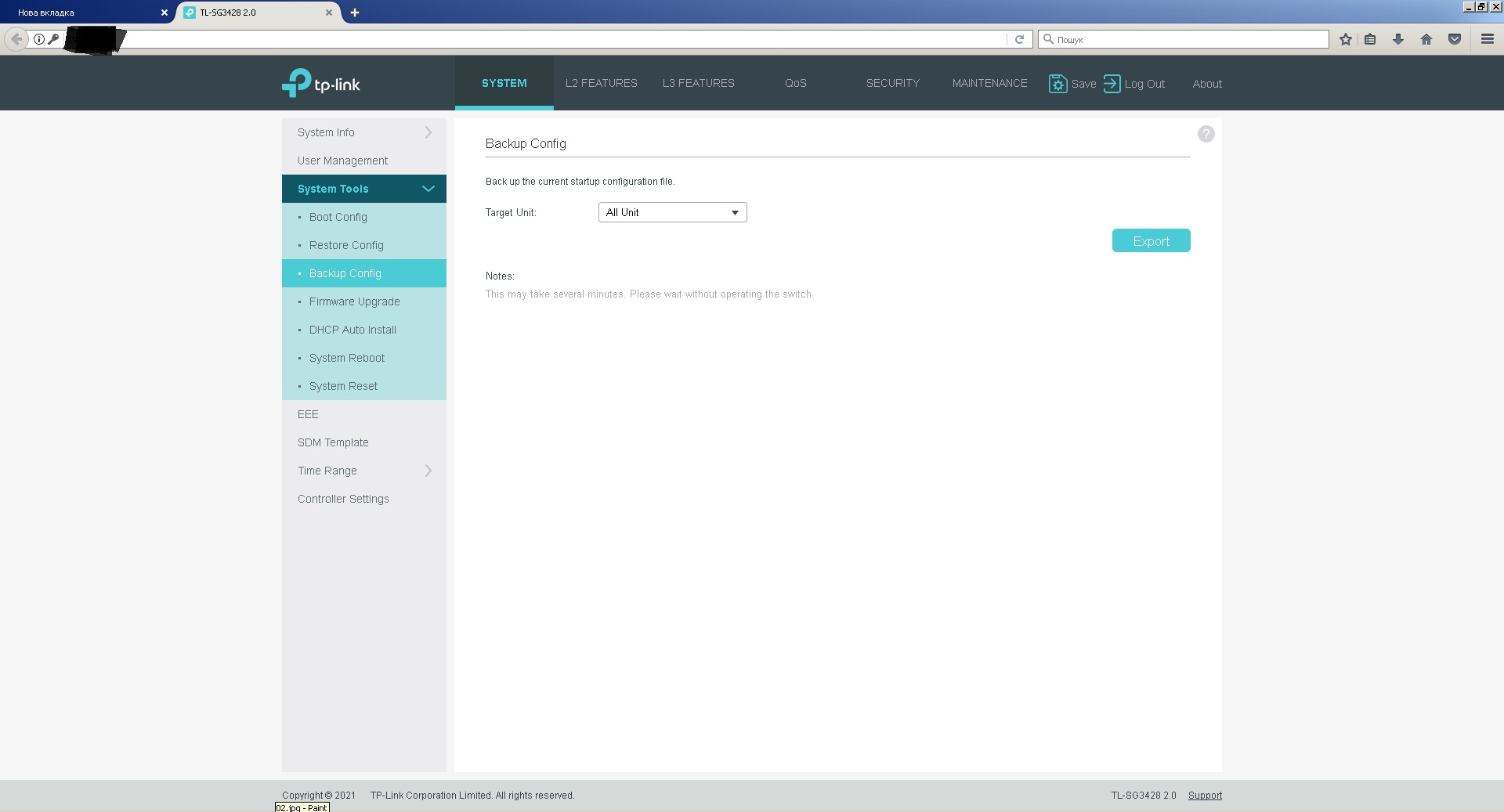Click the browser bookmark star icon
1504x812 pixels.
(x=1345, y=39)
